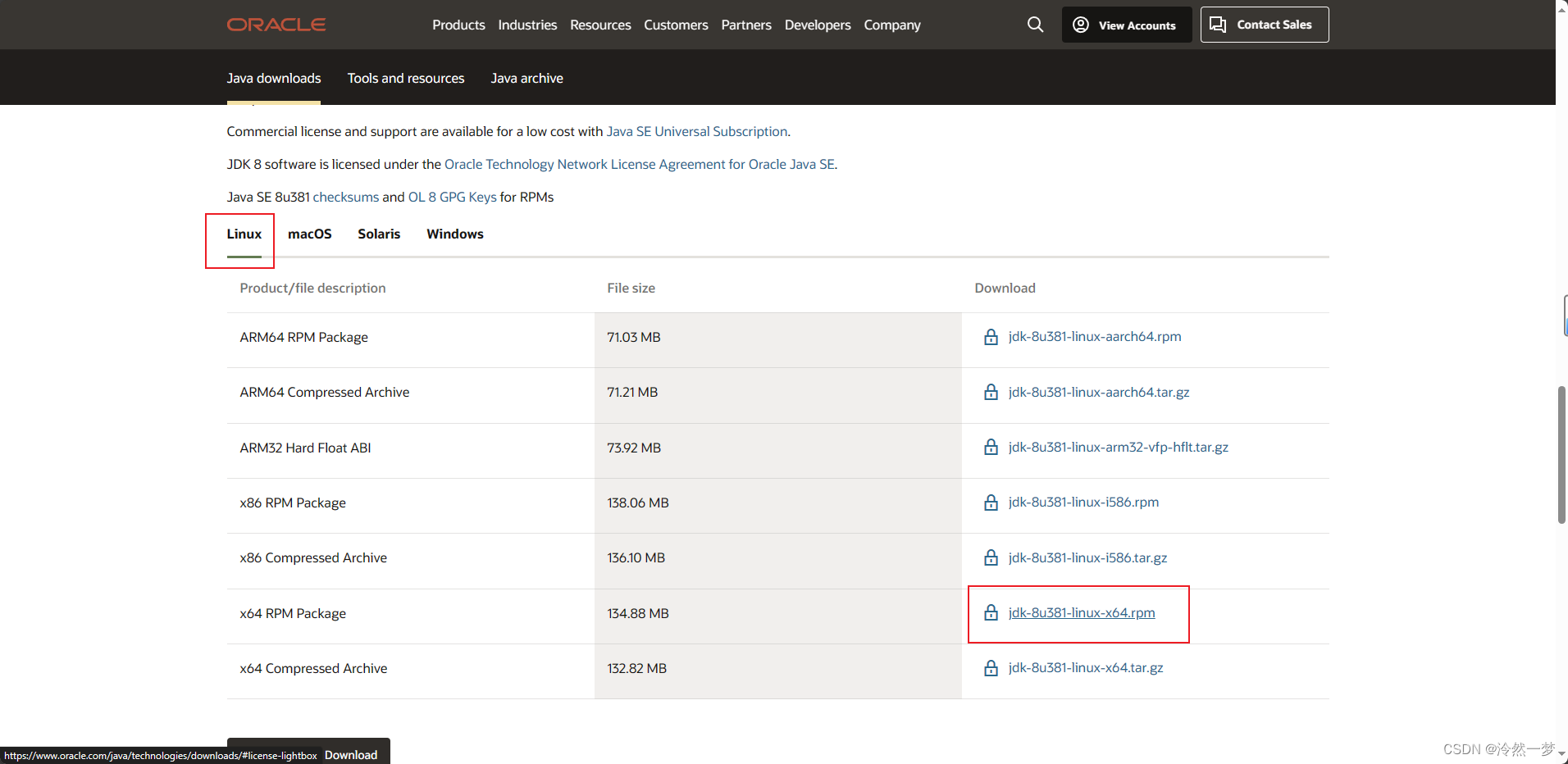Open the search magnifier icon
The image size is (1568, 764).
coord(1036,25)
